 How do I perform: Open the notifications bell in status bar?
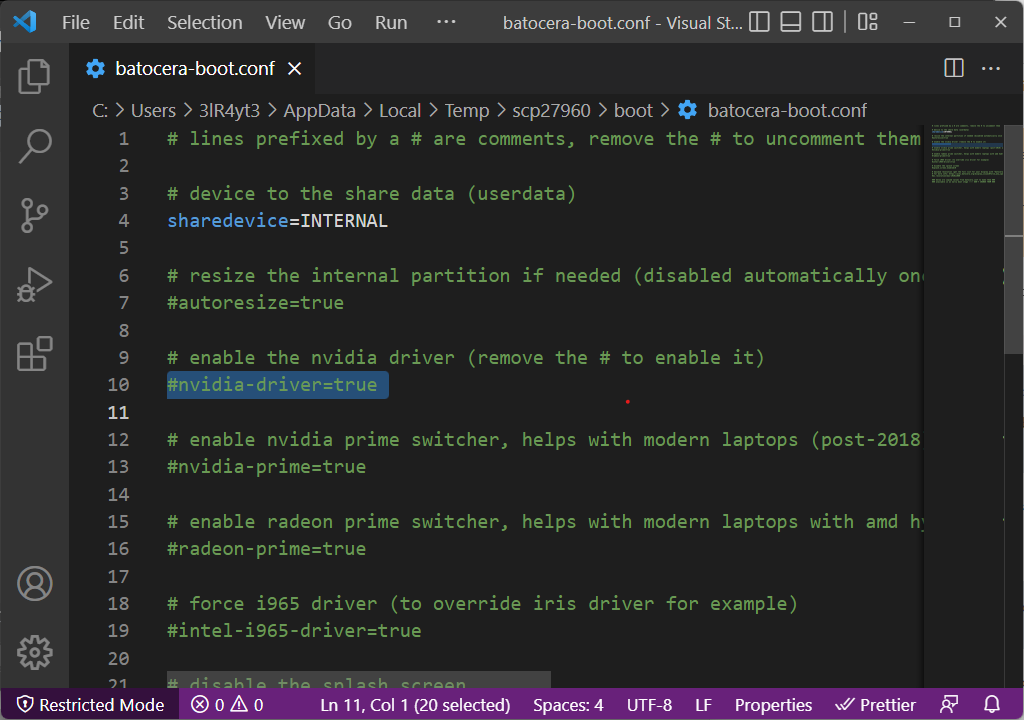click(x=992, y=704)
